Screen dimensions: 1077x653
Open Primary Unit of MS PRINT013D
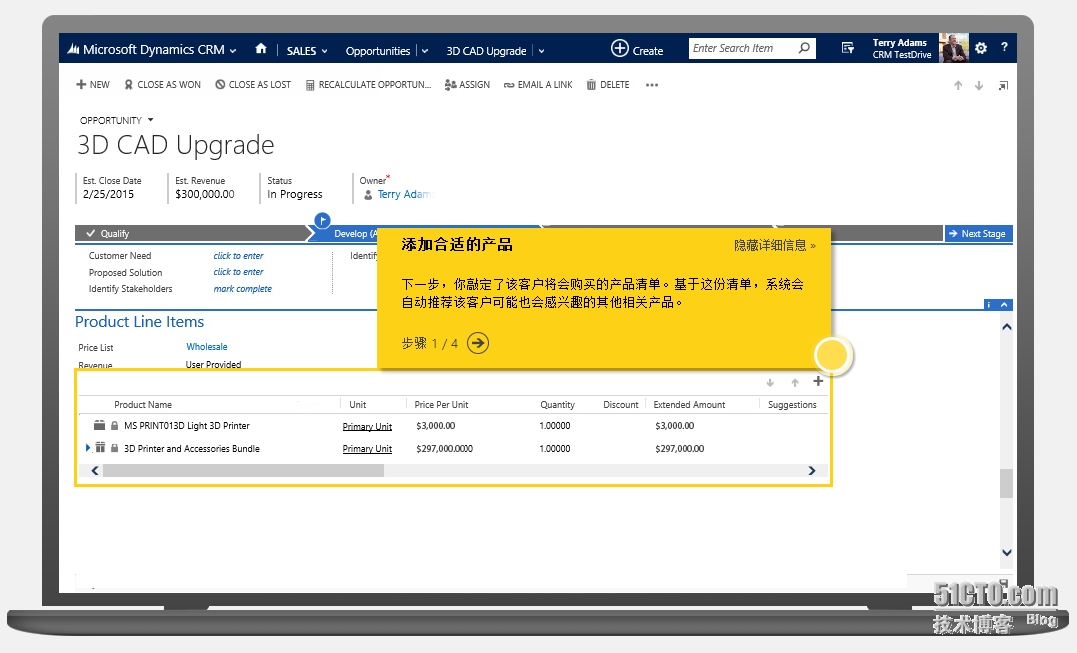pyautogui.click(x=367, y=426)
